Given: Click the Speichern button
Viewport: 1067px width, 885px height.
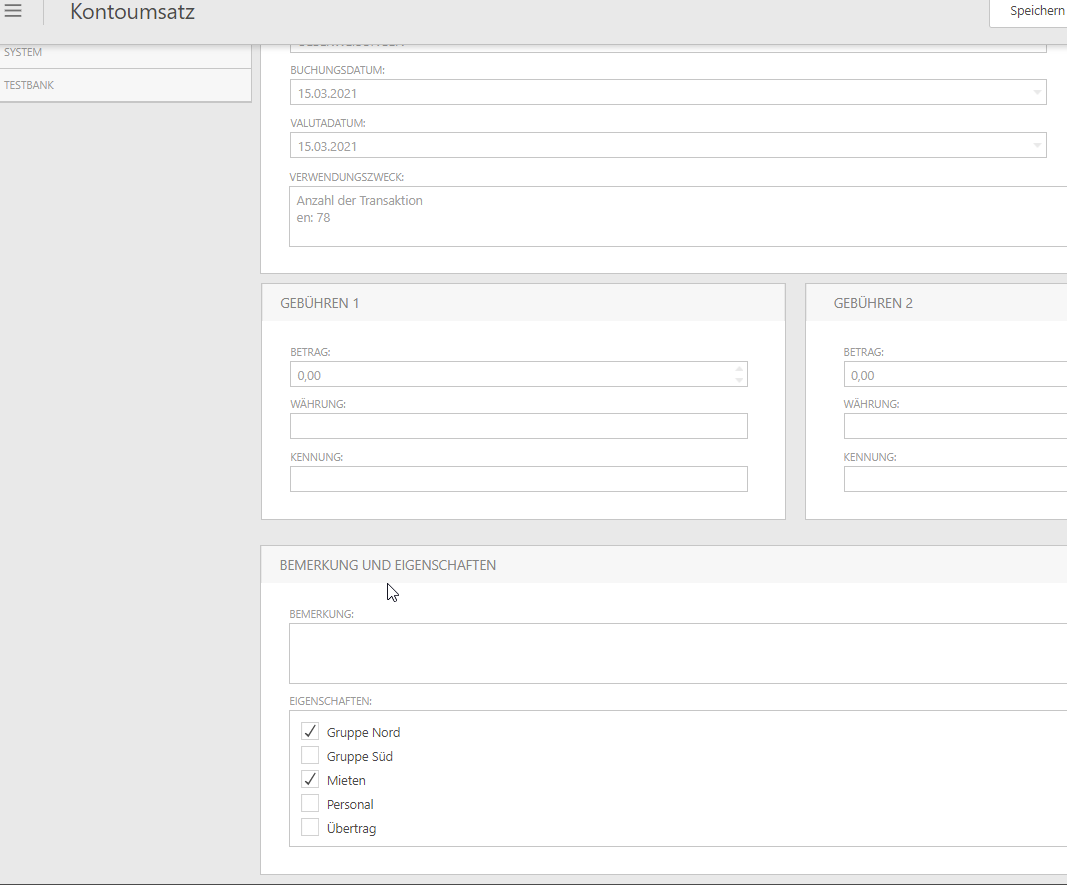Looking at the screenshot, I should (1035, 12).
